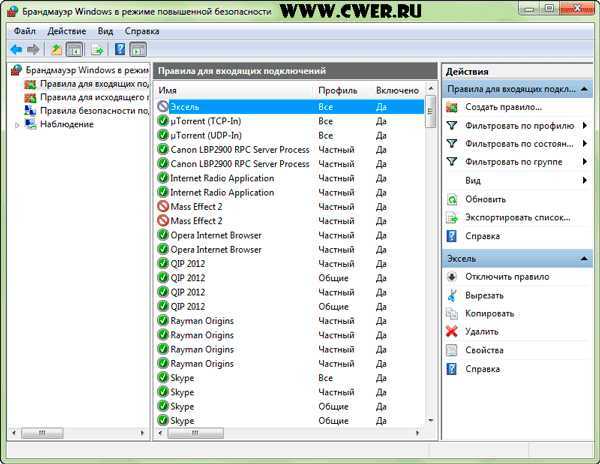Click the blue Help toolbar icon
Screen dimensions: 600x464
click(x=120, y=49)
